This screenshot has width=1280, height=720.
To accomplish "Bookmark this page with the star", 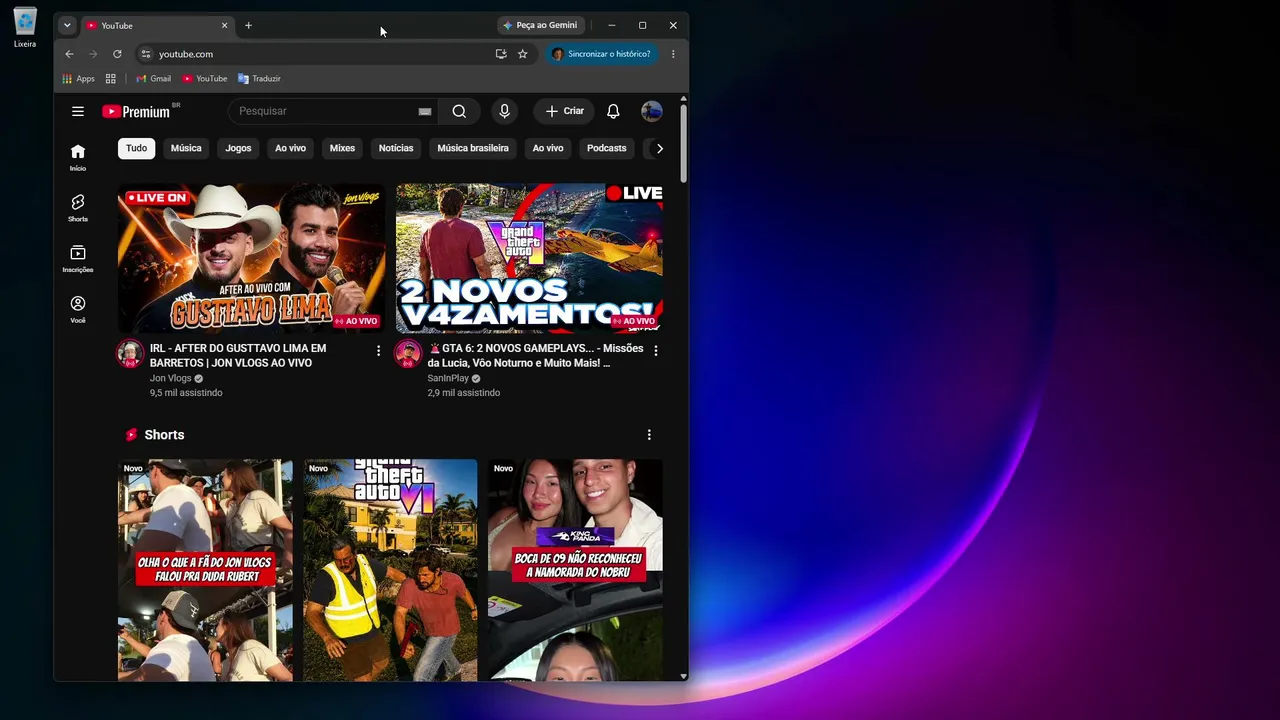I will pyautogui.click(x=522, y=54).
